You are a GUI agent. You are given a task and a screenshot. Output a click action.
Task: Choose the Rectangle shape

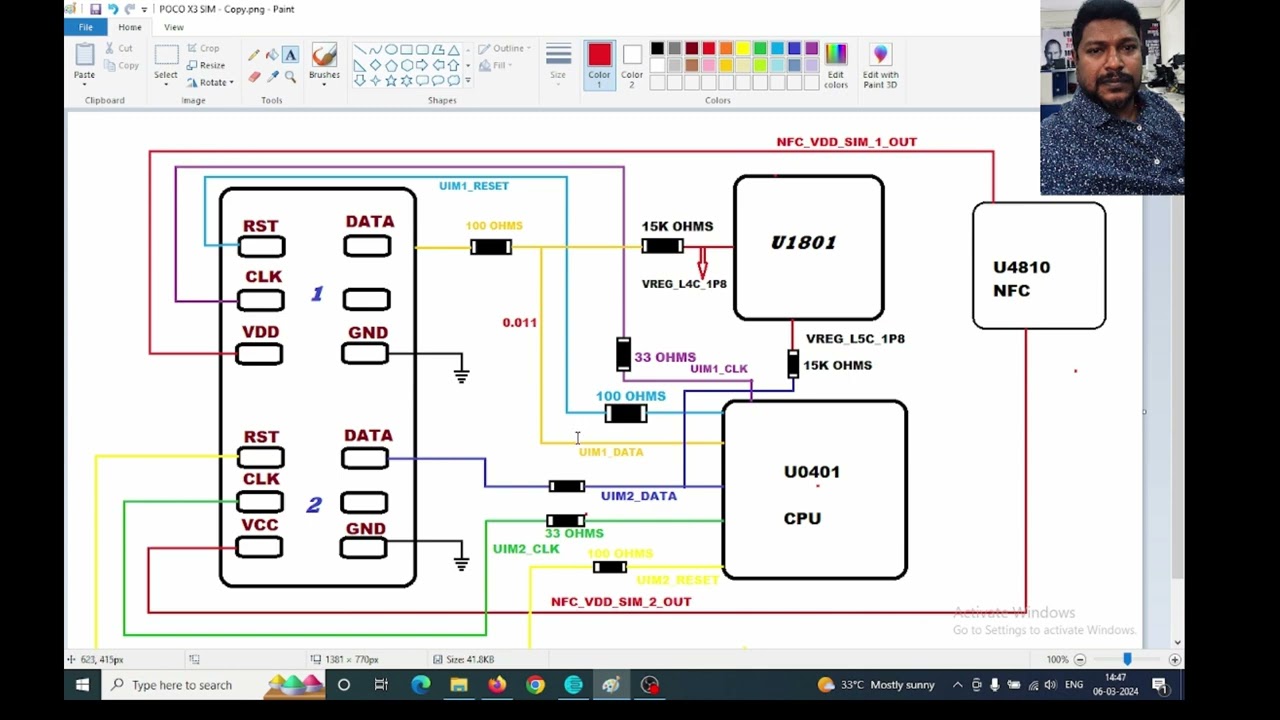(x=406, y=50)
